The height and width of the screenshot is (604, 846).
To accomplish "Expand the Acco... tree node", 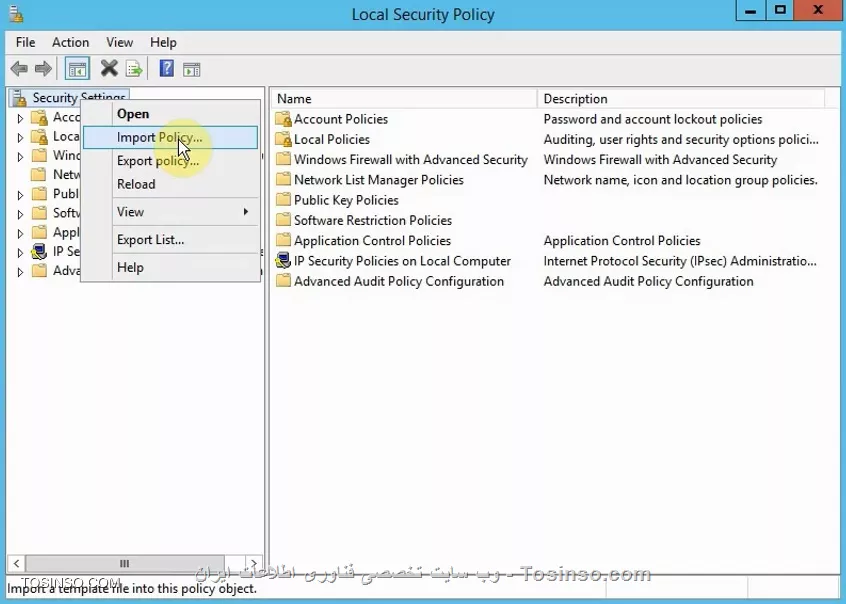I will pyautogui.click(x=20, y=118).
